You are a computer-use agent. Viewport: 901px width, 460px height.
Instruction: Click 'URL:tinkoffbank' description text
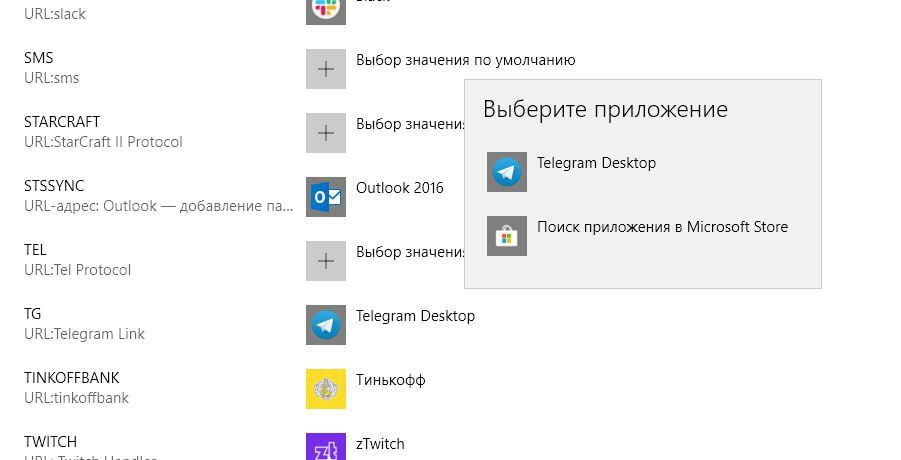[x=76, y=398]
